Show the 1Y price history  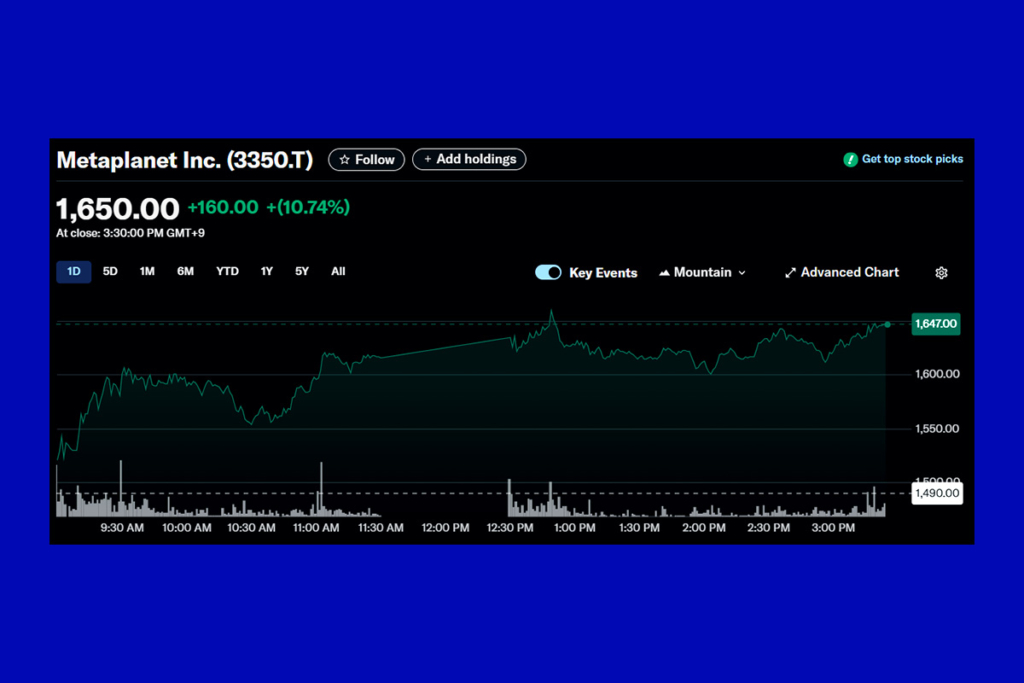[x=267, y=271]
